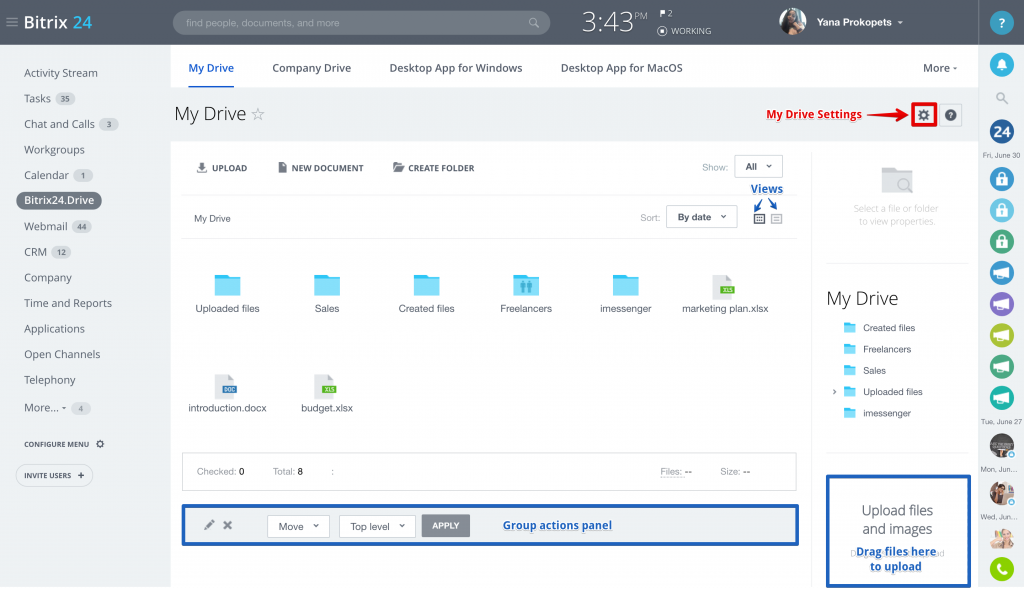1024x589 pixels.
Task: Open Yana Prokopets user menu arrow
Action: pyautogui.click(x=900, y=23)
